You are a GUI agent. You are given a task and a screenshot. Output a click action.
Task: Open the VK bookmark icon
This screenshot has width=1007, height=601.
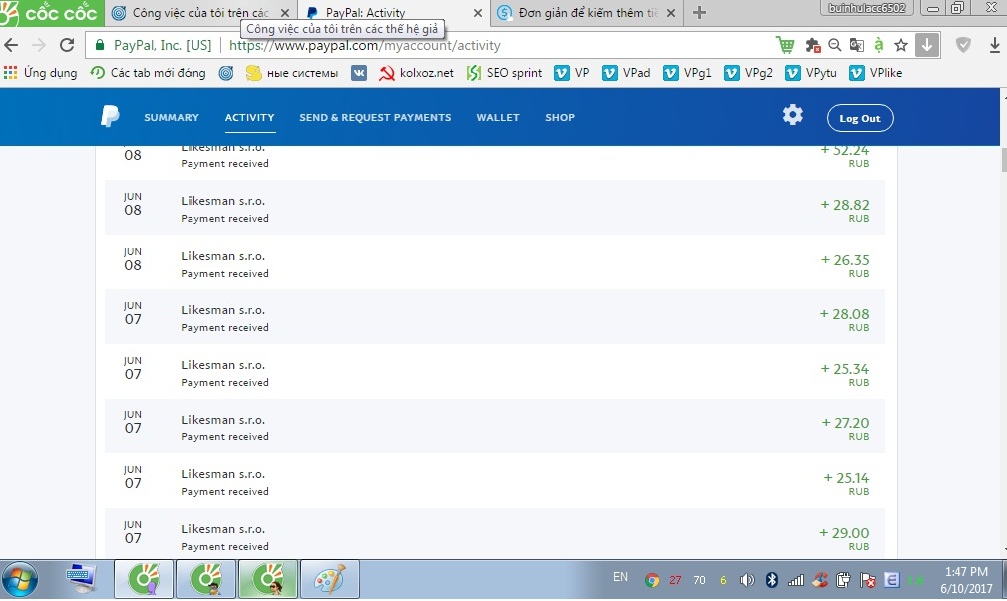tap(359, 73)
